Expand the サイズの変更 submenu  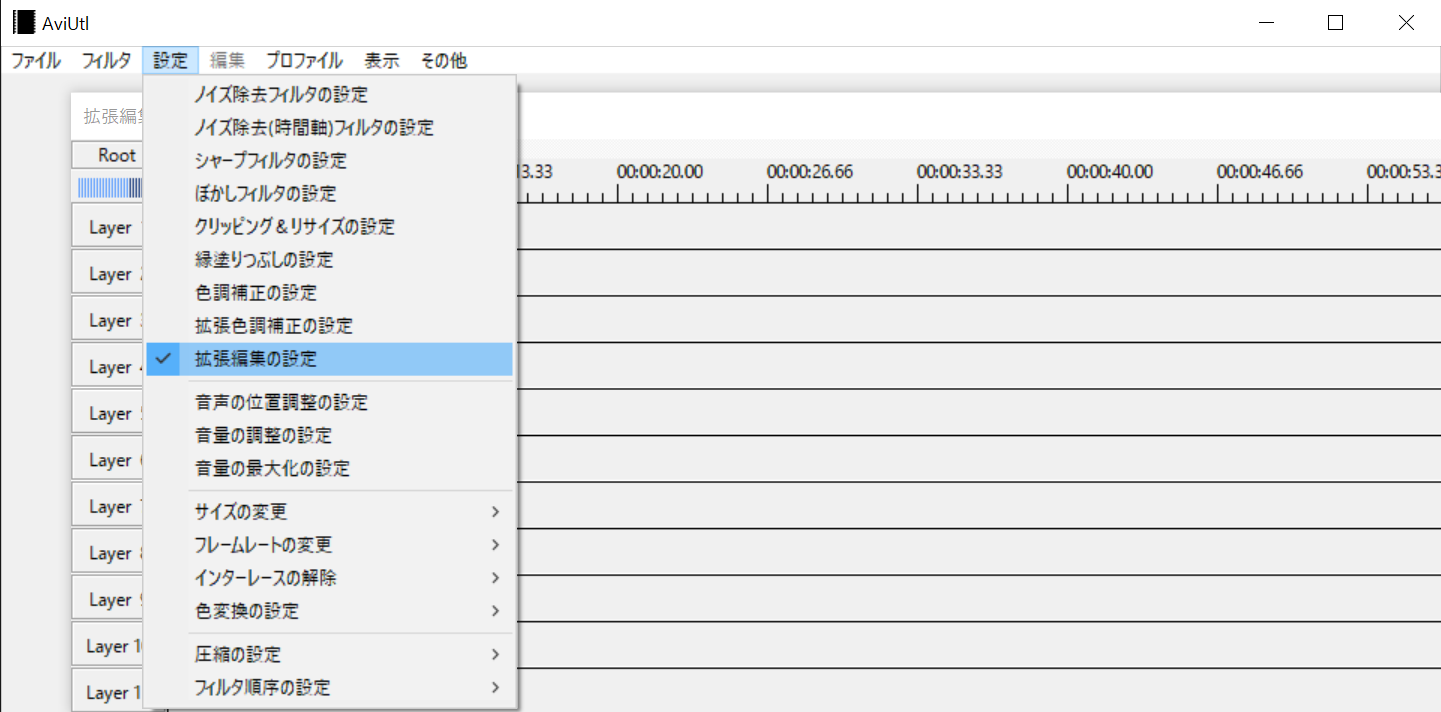pyautogui.click(x=329, y=512)
